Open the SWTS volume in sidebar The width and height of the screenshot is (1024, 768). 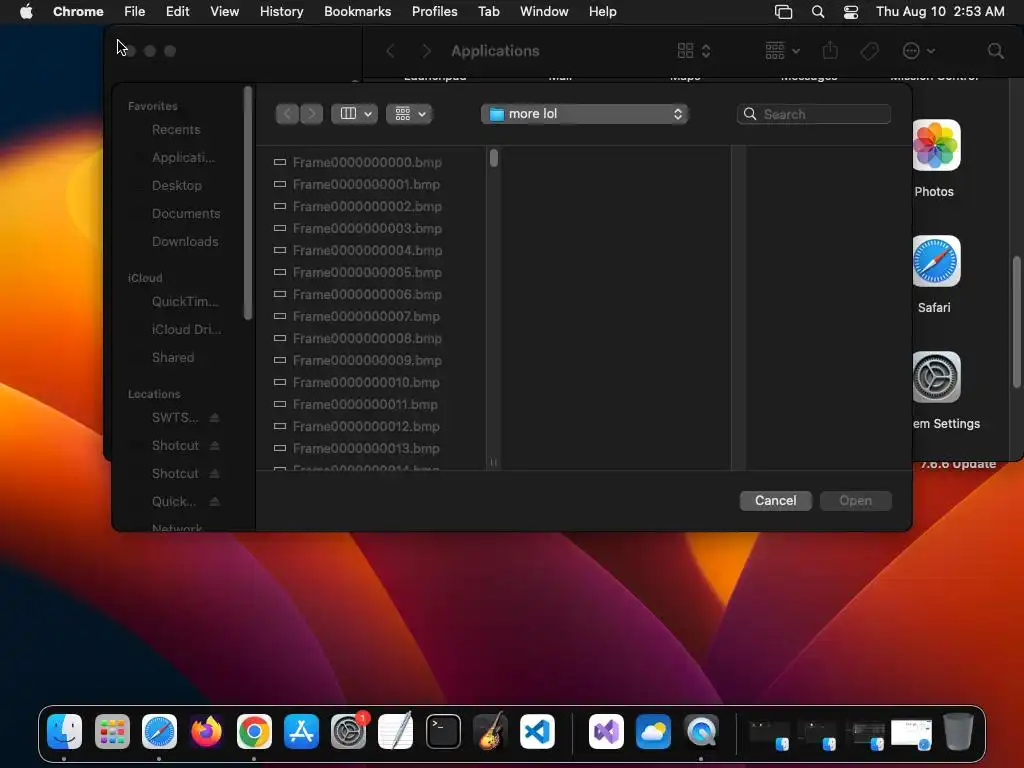tap(175, 418)
